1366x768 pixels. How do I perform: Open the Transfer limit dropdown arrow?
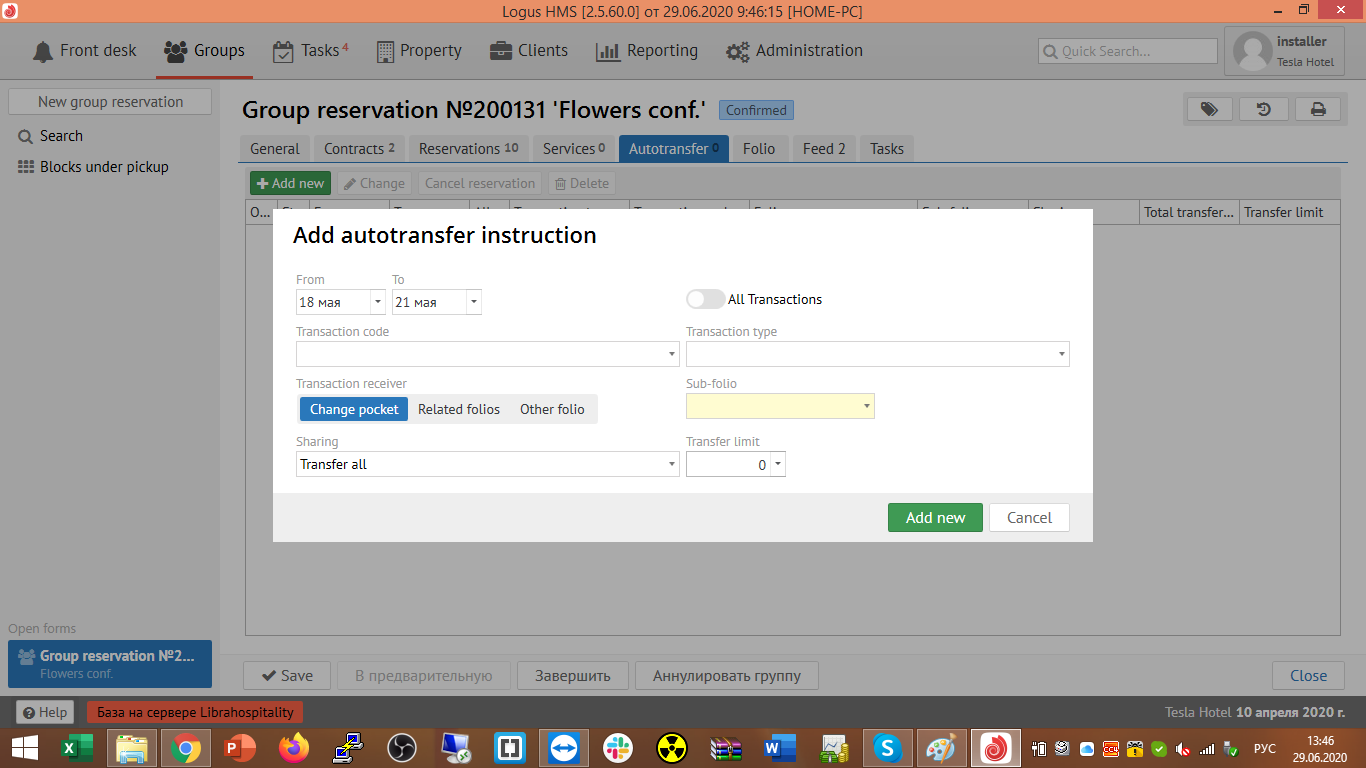pos(778,464)
